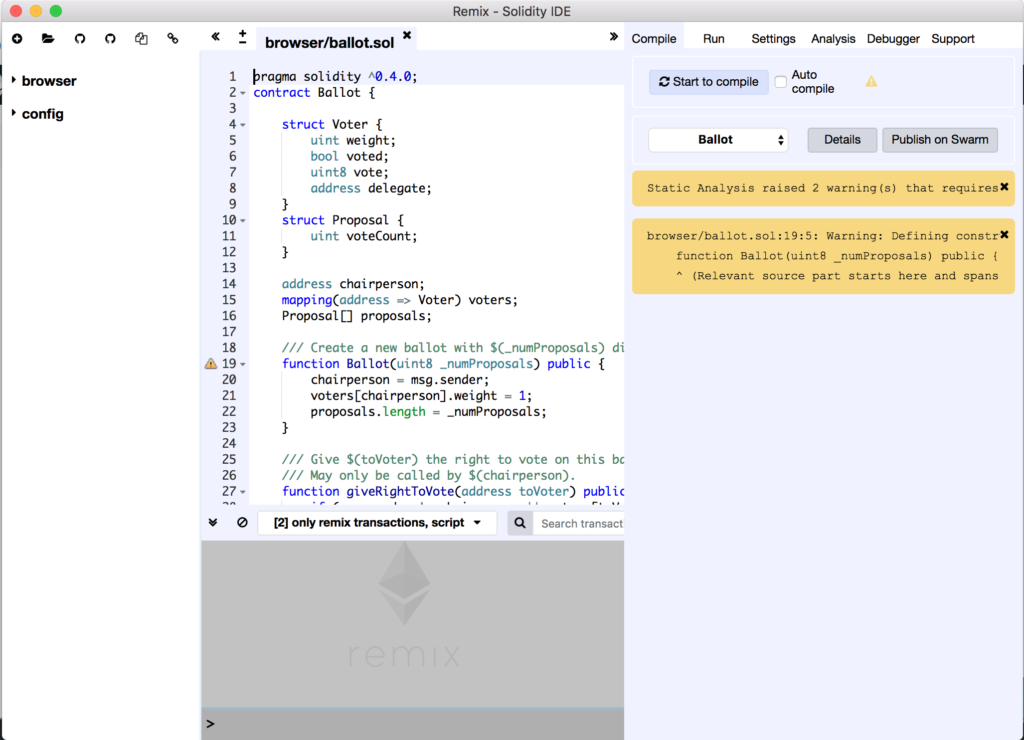Hide the right panel with right chevrons
Image resolution: width=1024 pixels, height=740 pixels.
coord(613,37)
